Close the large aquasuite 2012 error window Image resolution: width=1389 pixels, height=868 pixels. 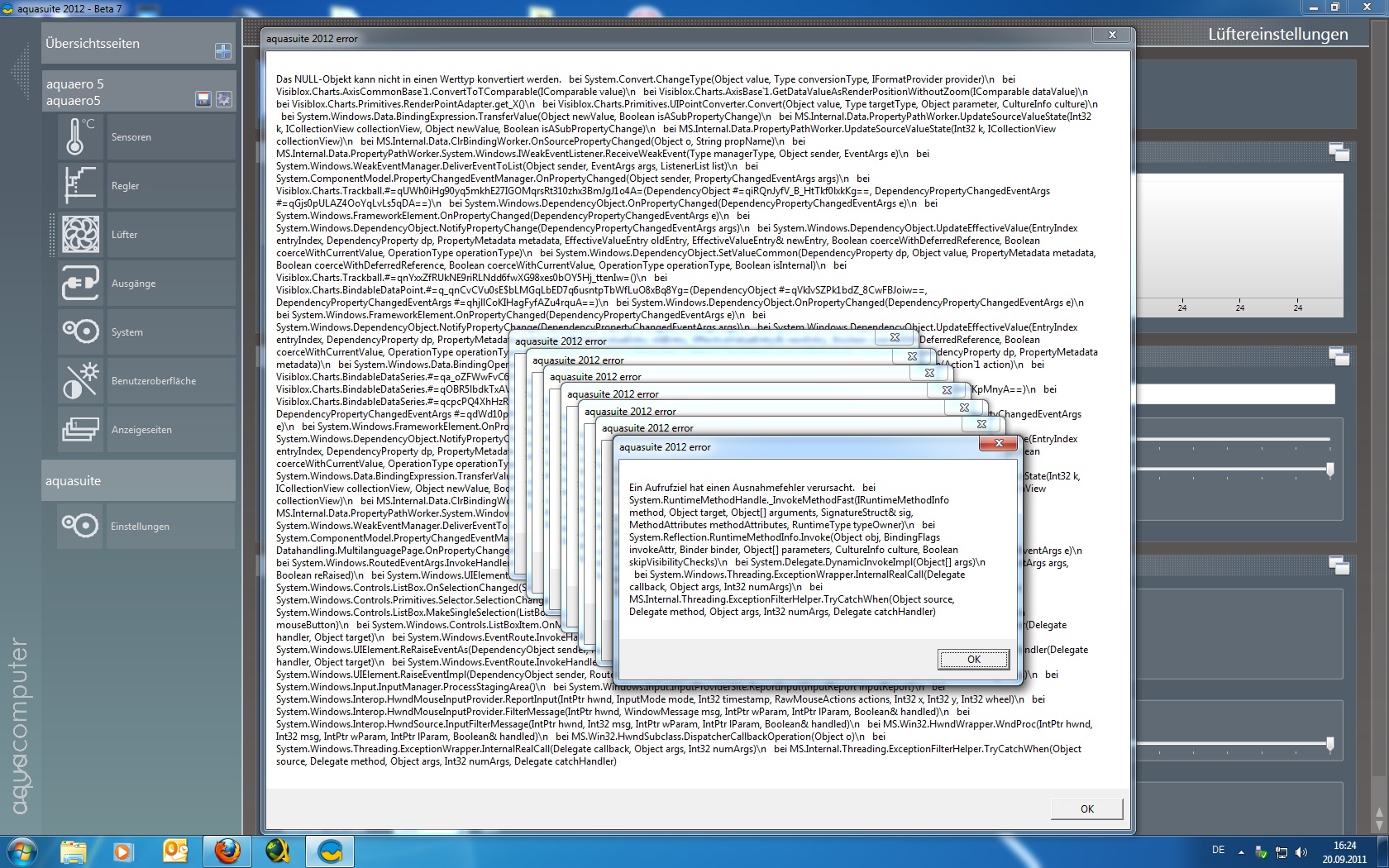click(1112, 35)
